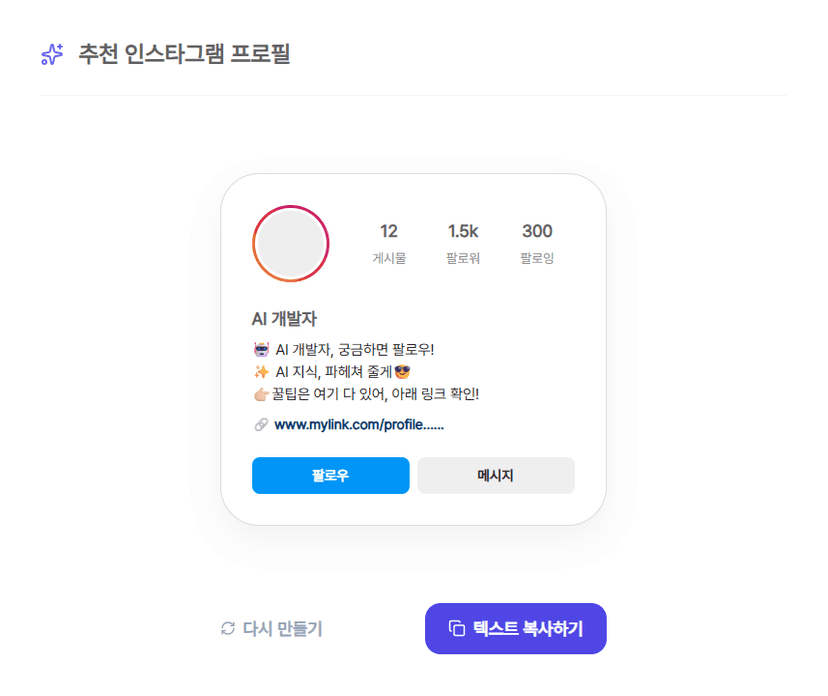Click the sparkles emoji on second bio line
Image resolution: width=828 pixels, height=696 pixels.
[x=262, y=372]
